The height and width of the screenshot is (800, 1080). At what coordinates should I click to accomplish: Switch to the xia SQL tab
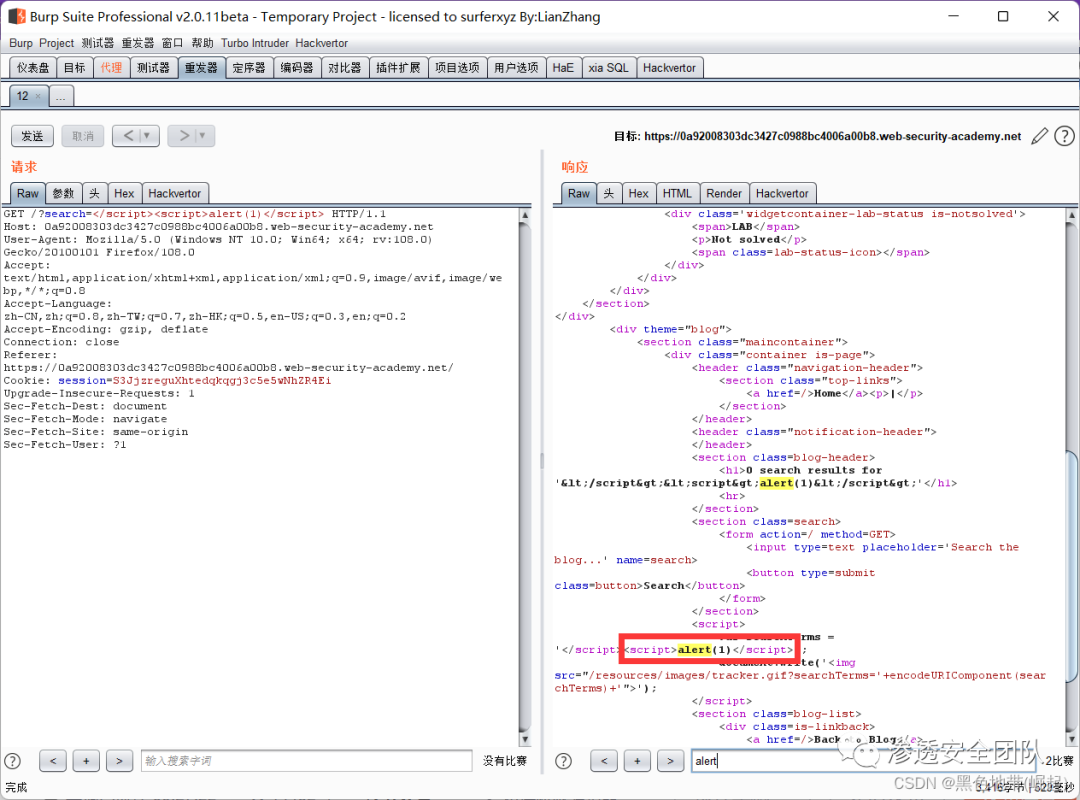click(x=608, y=68)
